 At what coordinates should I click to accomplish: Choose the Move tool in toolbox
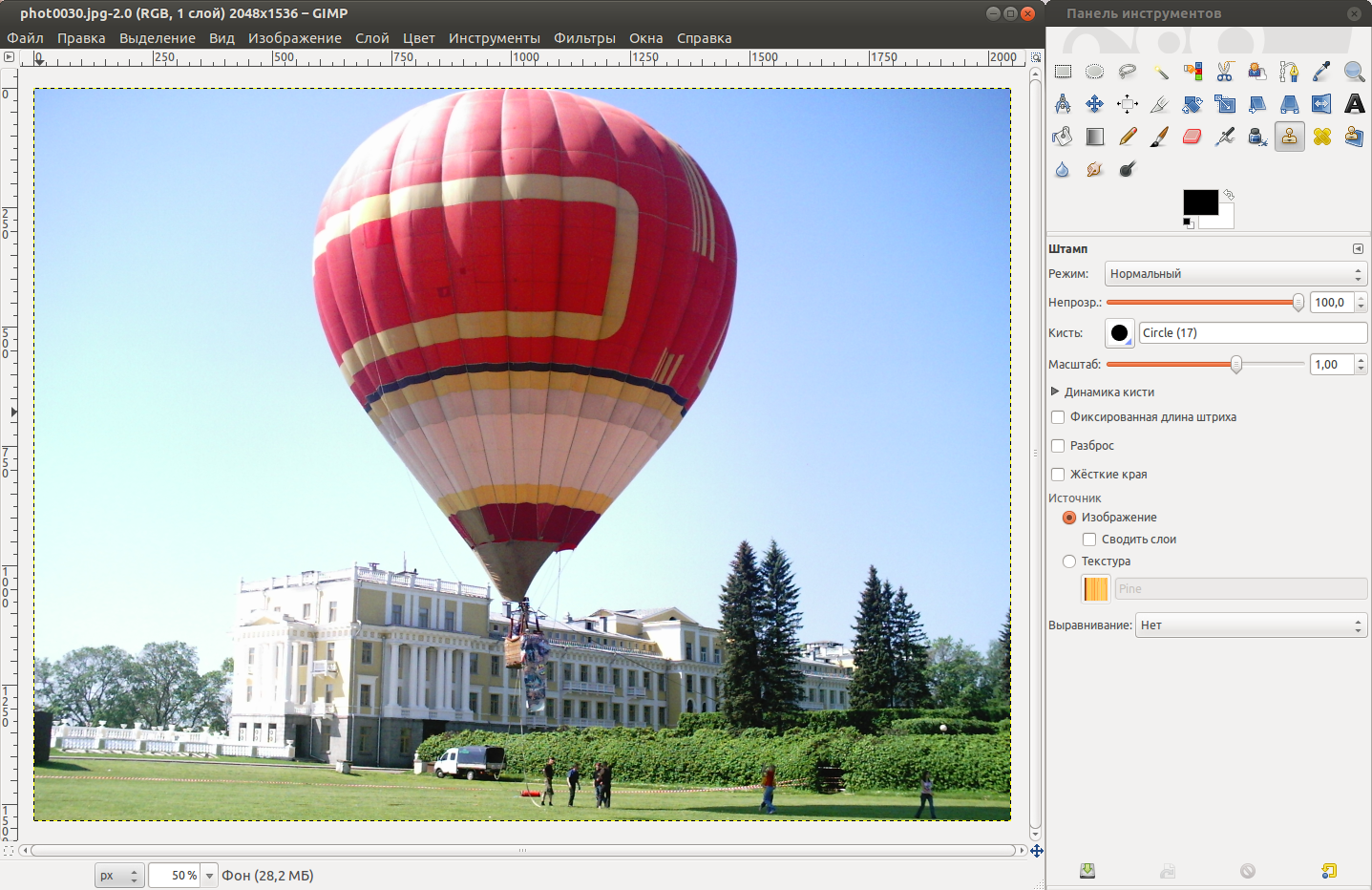[1095, 104]
